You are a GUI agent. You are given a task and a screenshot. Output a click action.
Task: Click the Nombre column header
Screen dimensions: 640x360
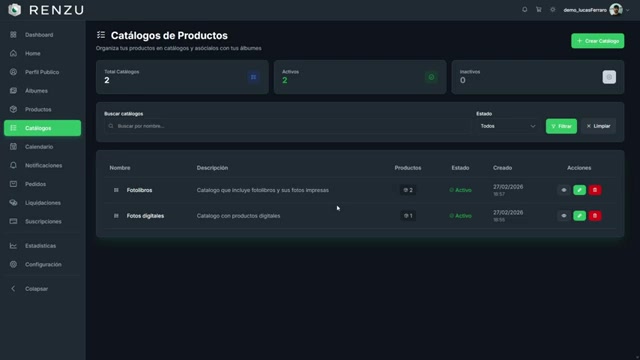[x=120, y=168]
